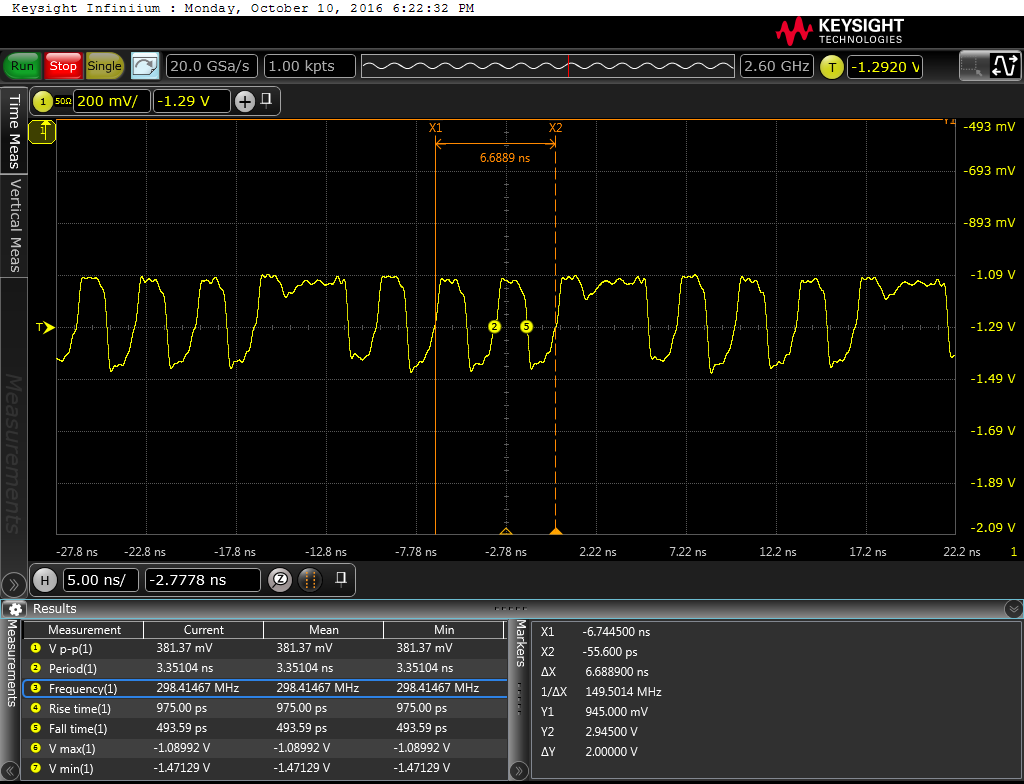Screen dimensions: 1024x784
Task: Click the yellow T trigger button
Action: (x=831, y=67)
